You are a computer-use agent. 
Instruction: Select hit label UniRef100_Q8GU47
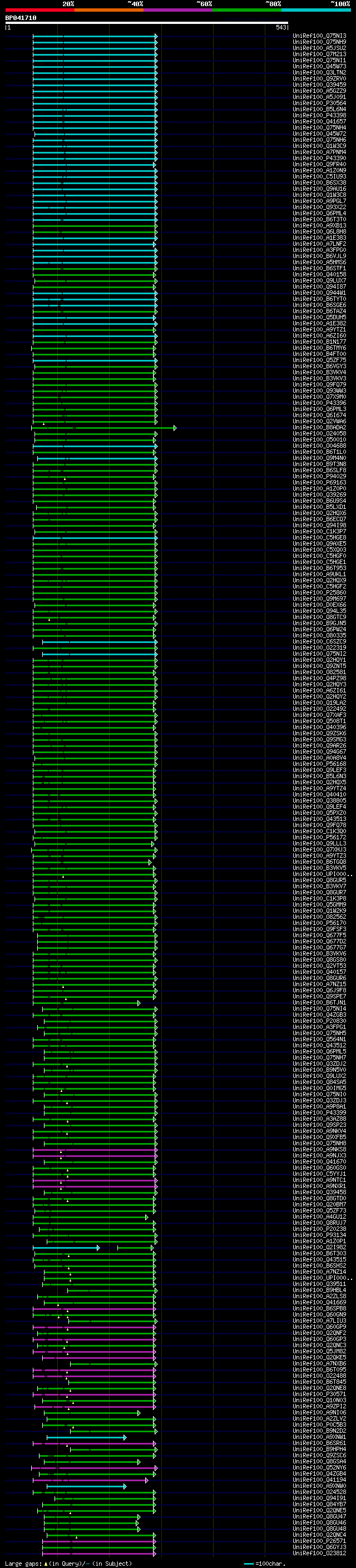[319, 1516]
